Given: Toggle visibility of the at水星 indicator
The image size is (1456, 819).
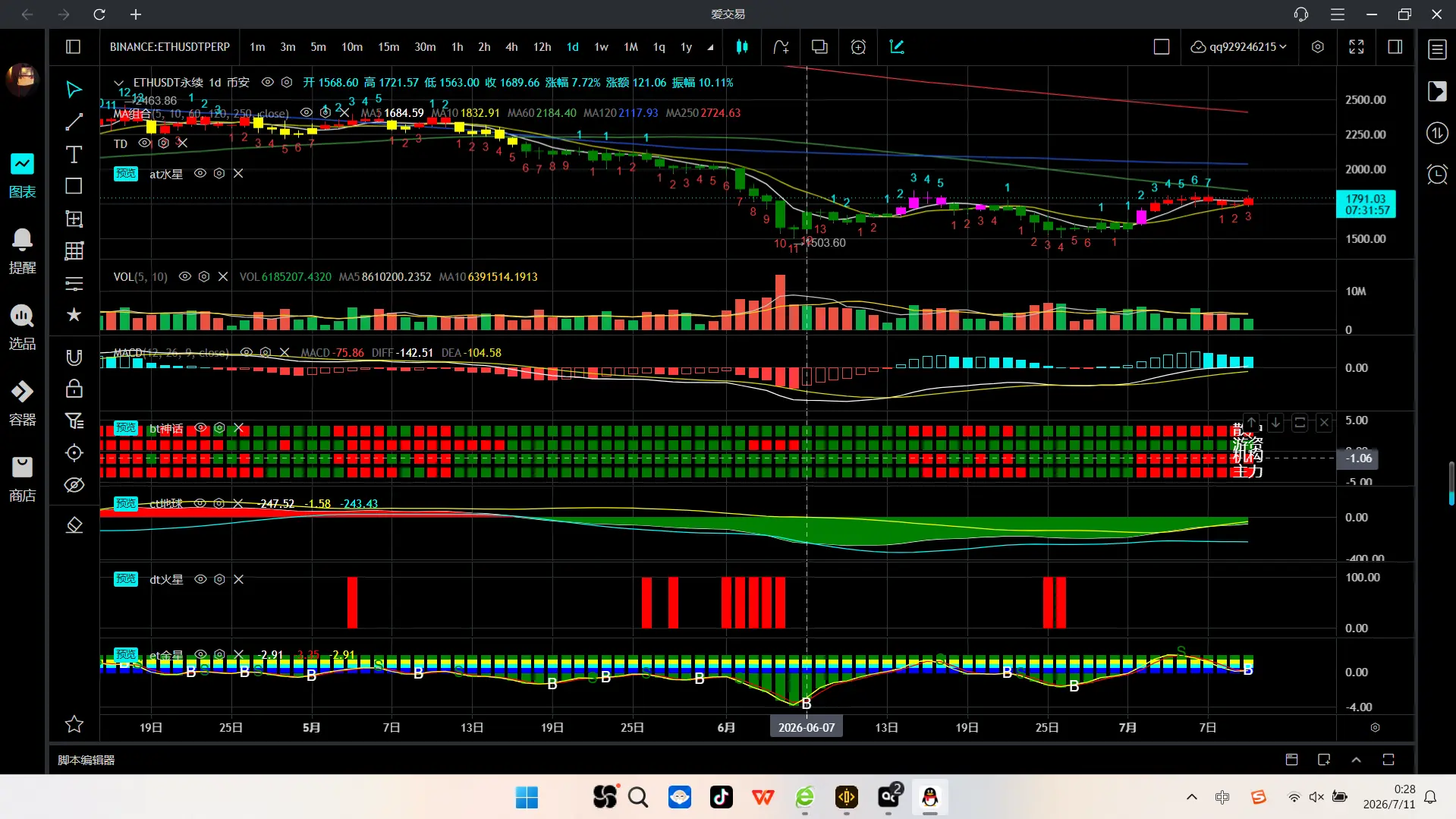Looking at the screenshot, I should click(200, 174).
